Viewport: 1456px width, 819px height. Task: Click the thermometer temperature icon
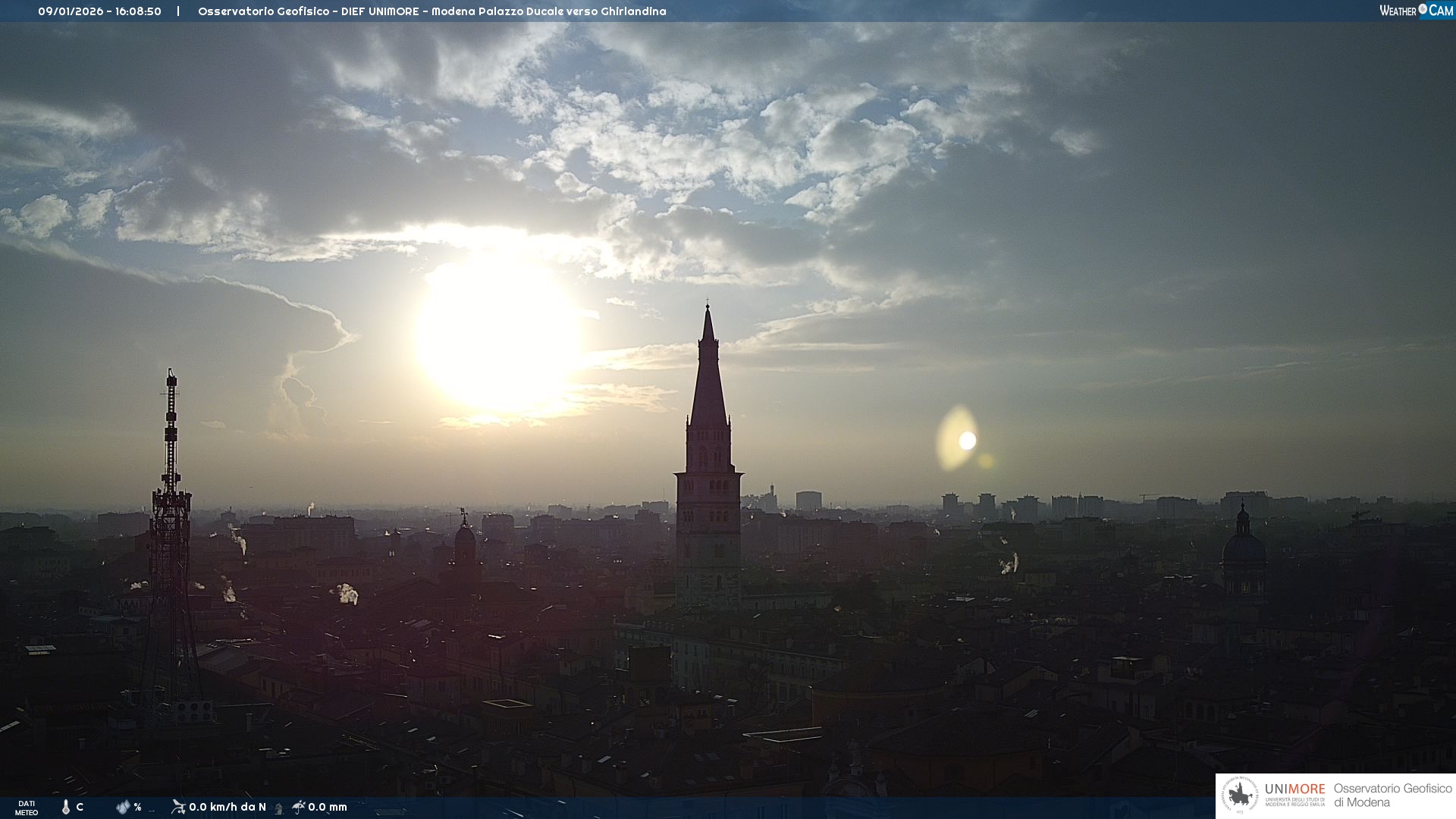point(66,807)
